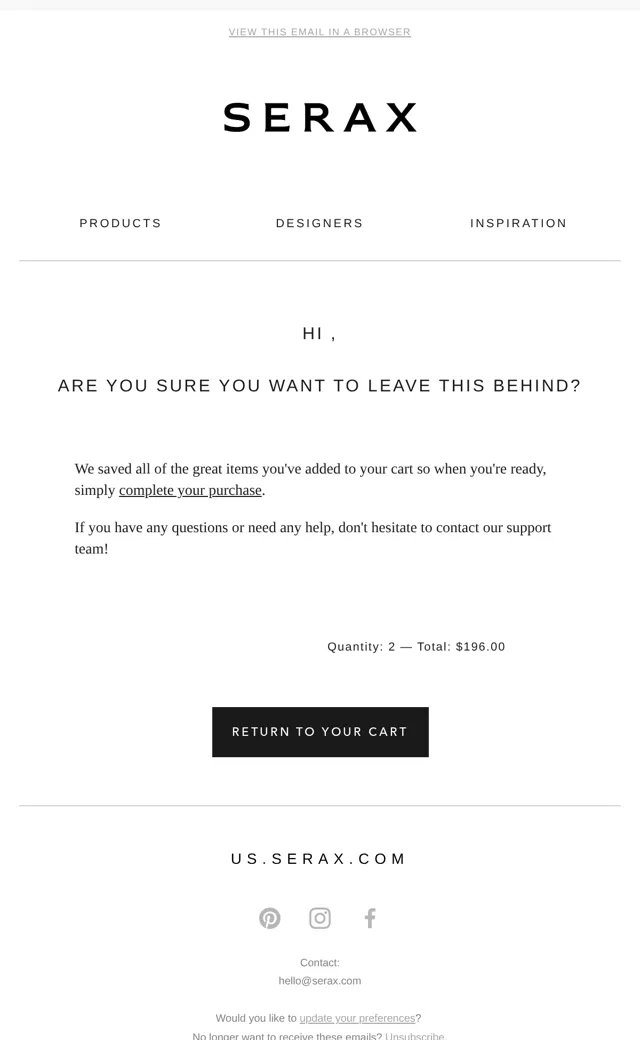The height and width of the screenshot is (1040, 640).
Task: Click the 'HI ,' greeting text
Action: click(319, 334)
